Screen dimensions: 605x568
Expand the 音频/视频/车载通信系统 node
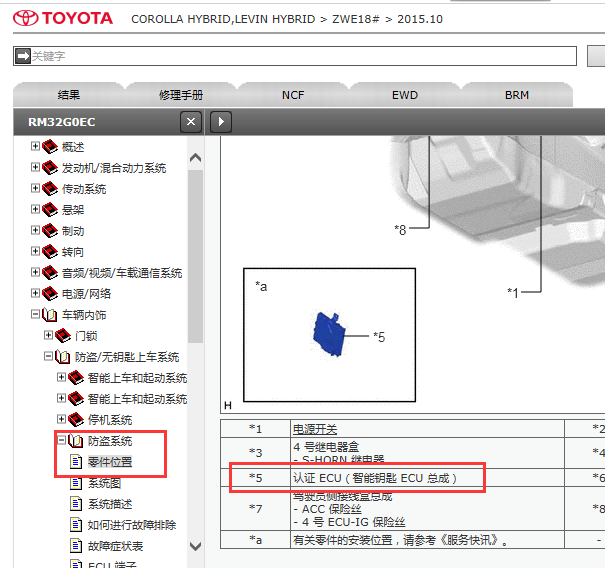pos(35,272)
